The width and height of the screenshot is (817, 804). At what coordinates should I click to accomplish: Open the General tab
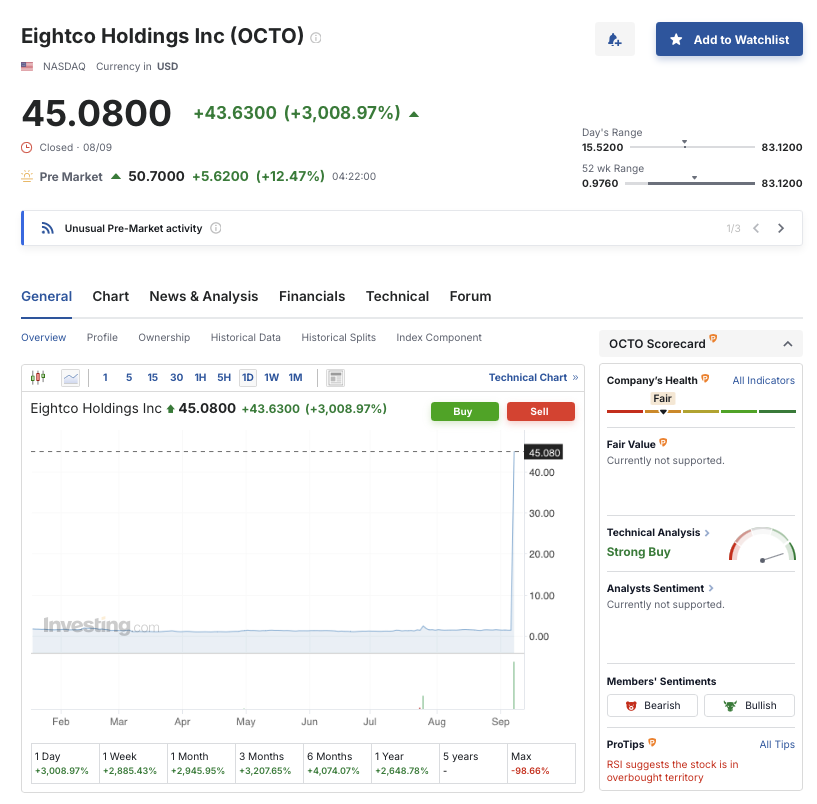tap(46, 296)
